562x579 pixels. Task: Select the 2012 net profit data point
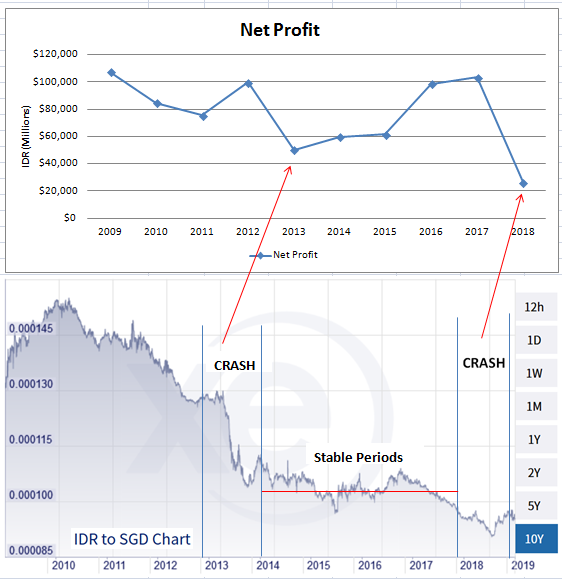pos(249,83)
